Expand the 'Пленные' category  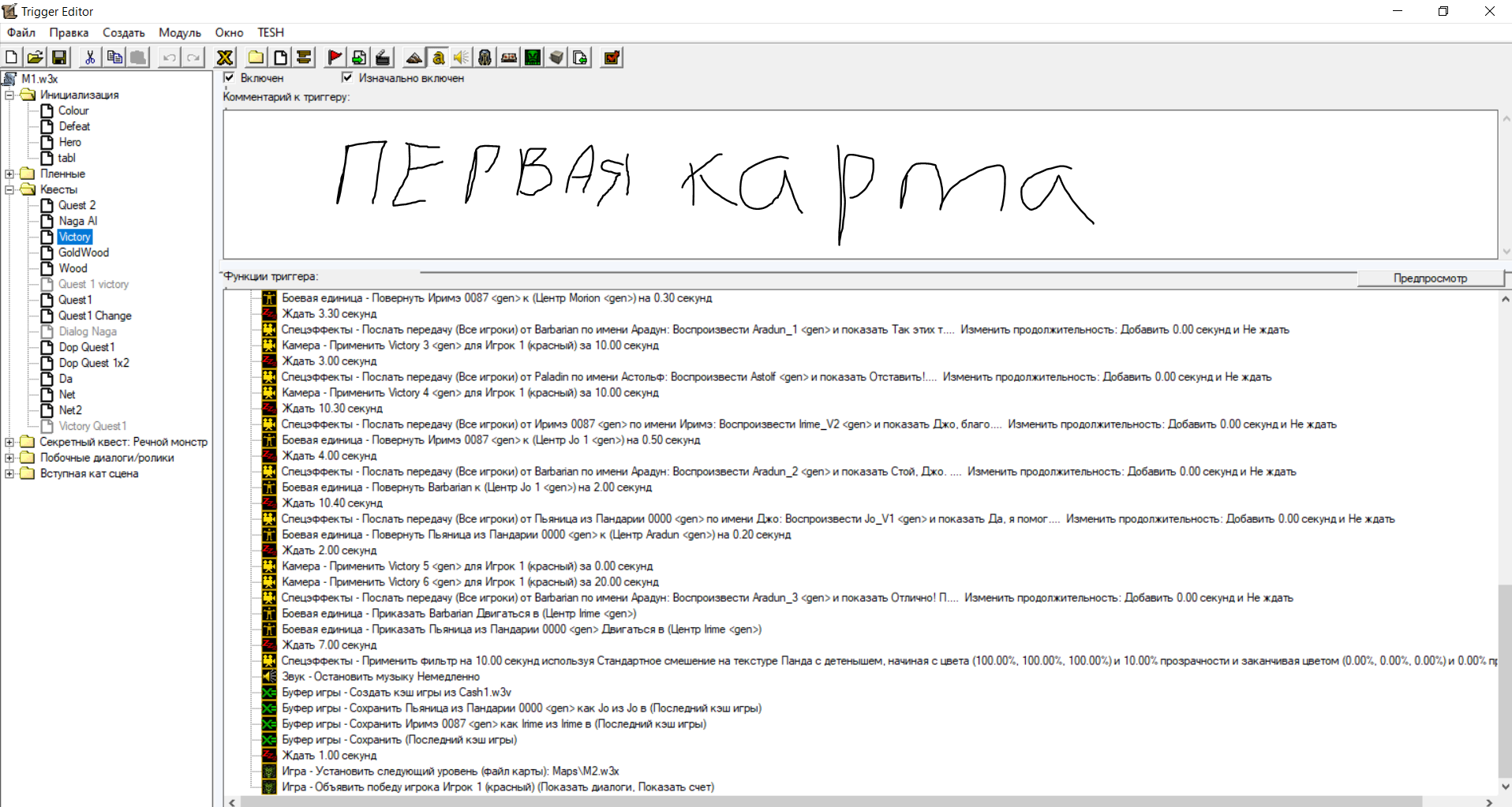tap(9, 174)
